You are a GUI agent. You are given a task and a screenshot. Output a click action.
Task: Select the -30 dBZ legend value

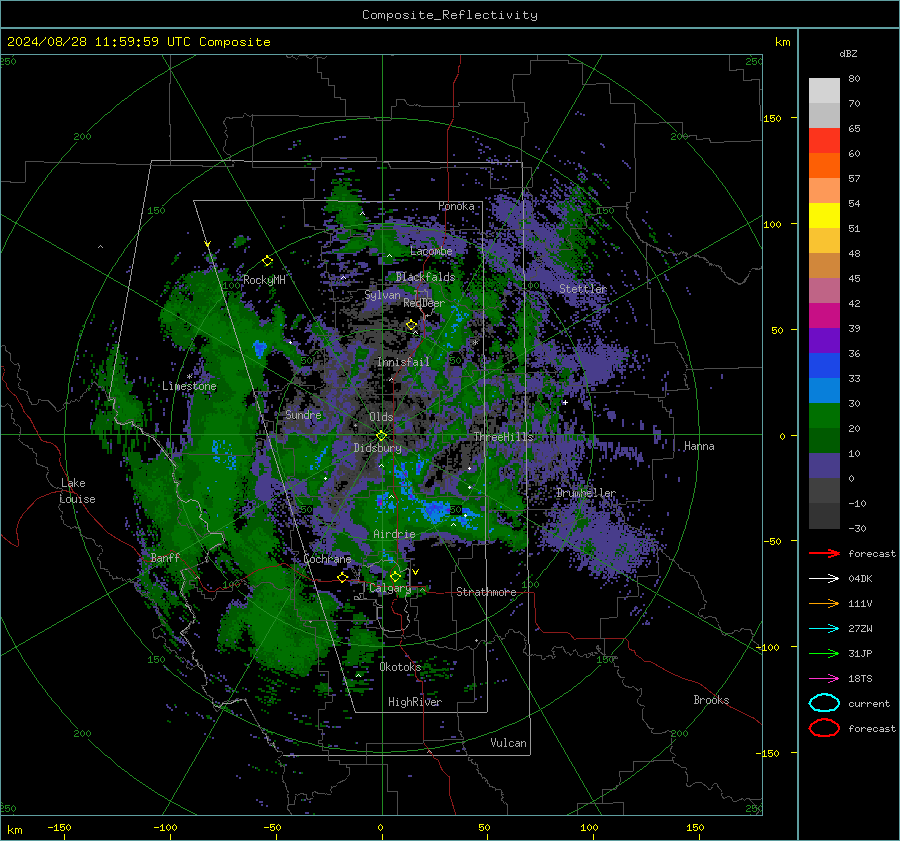tap(857, 529)
